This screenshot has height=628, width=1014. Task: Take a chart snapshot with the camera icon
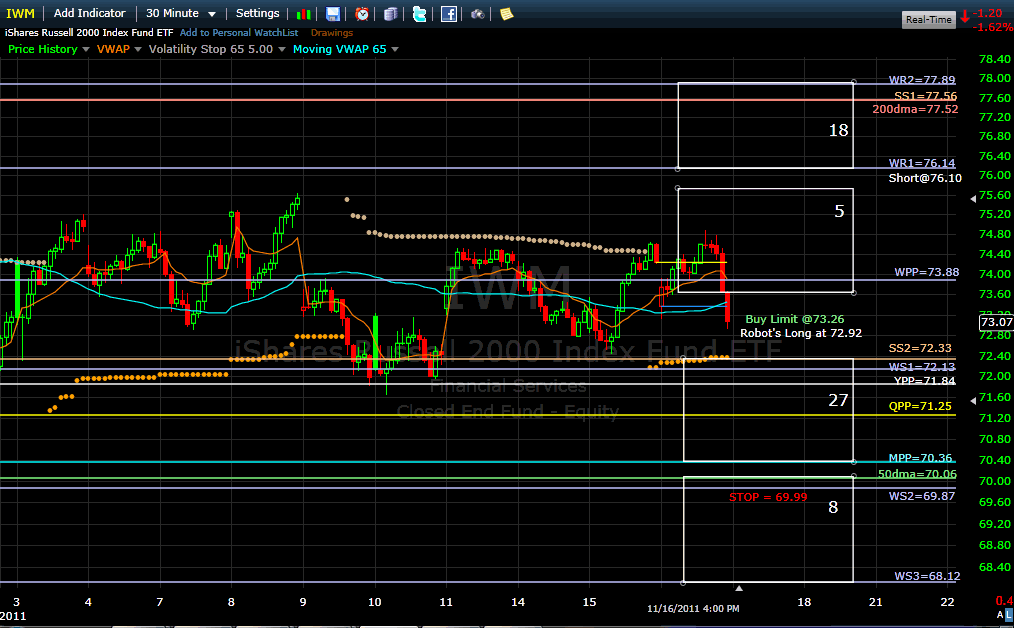477,14
